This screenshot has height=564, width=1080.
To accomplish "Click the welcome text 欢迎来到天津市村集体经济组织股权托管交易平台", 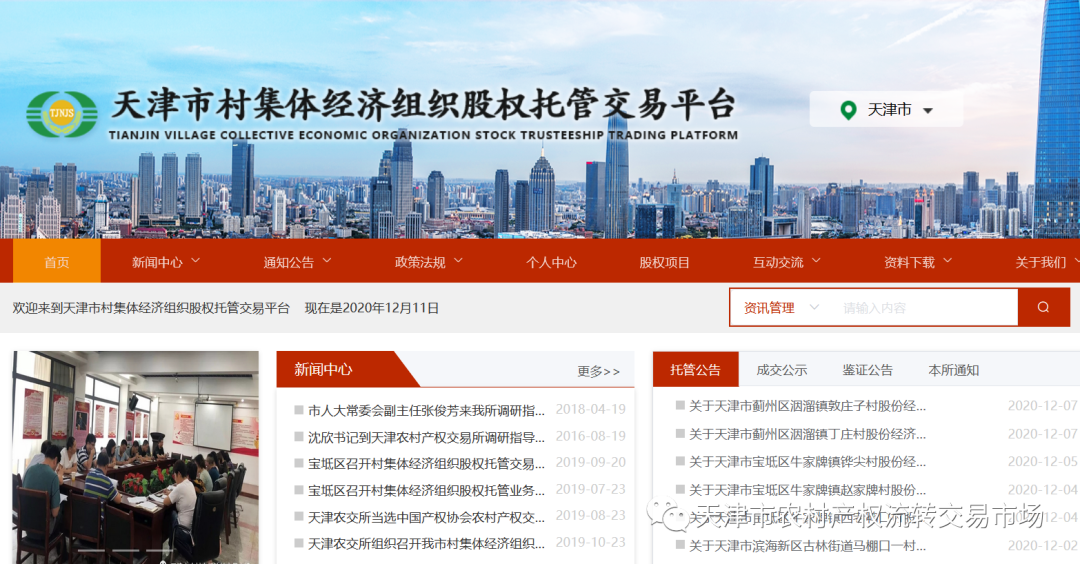I will [x=151, y=308].
